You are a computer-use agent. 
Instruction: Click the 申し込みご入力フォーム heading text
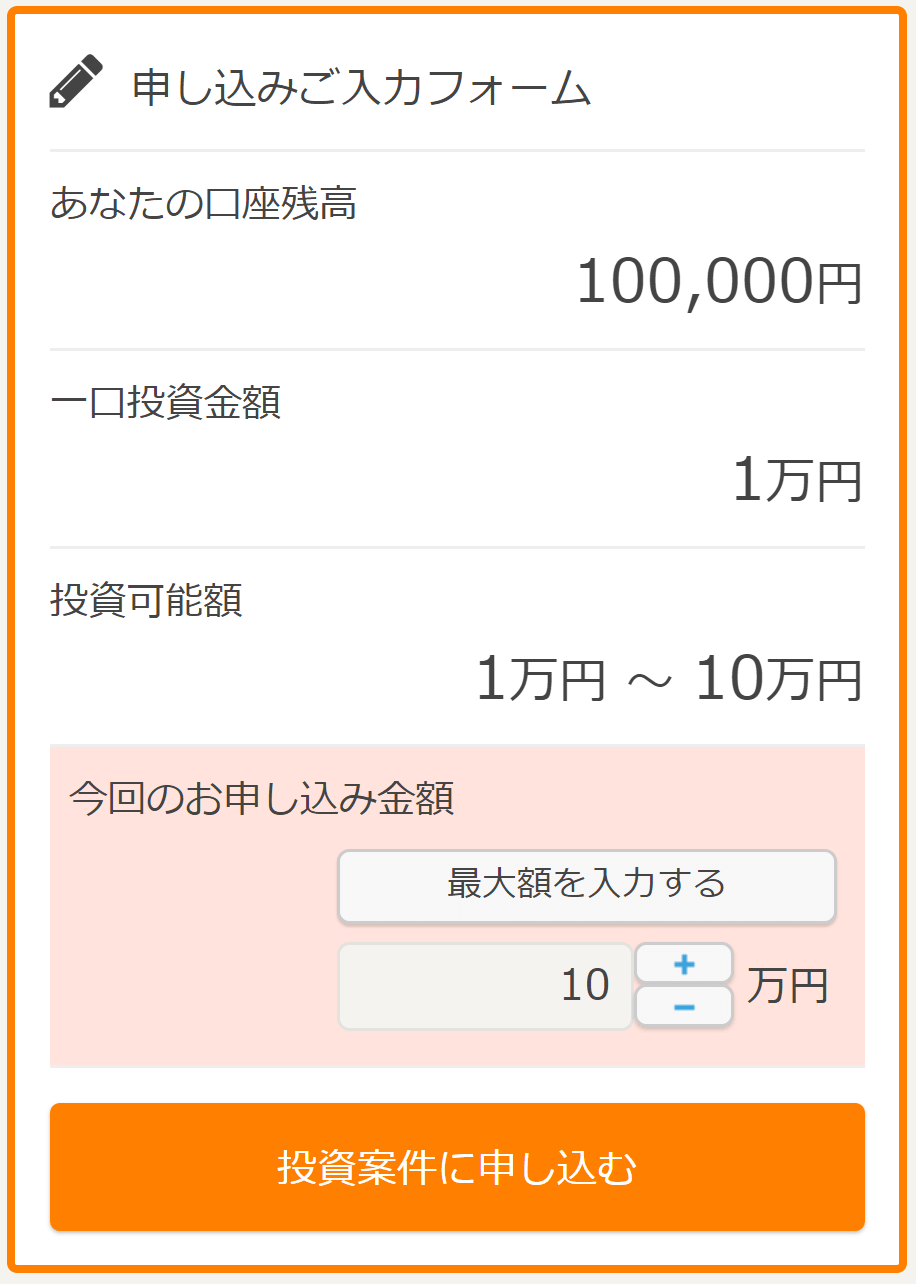[362, 88]
